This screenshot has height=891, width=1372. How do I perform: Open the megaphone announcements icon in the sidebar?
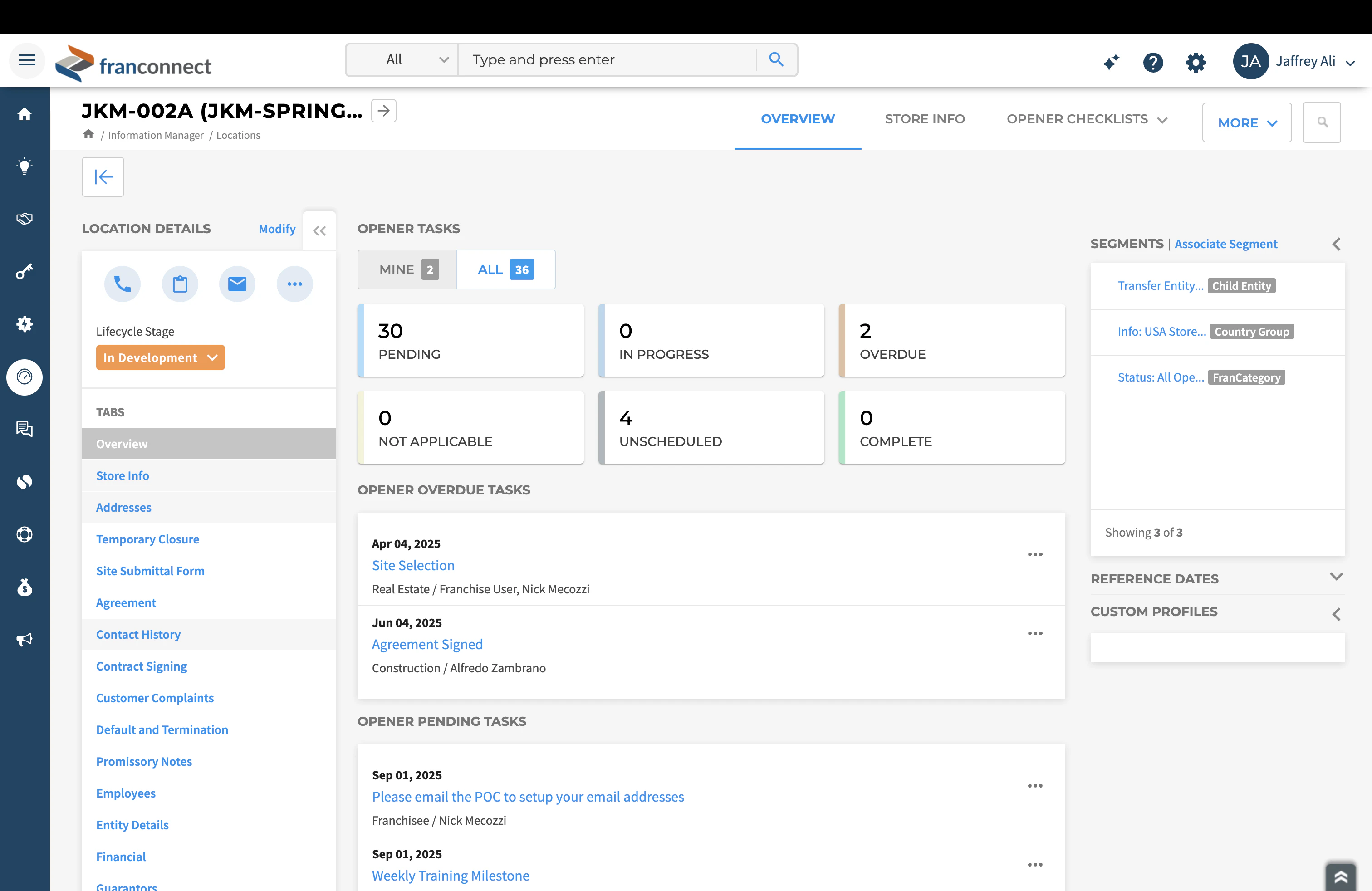(25, 640)
